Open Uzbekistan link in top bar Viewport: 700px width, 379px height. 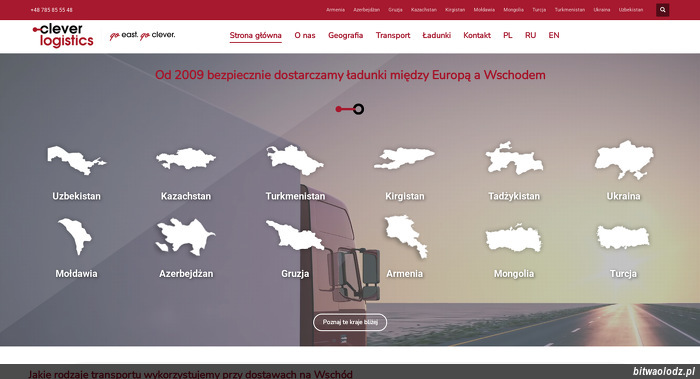click(631, 10)
